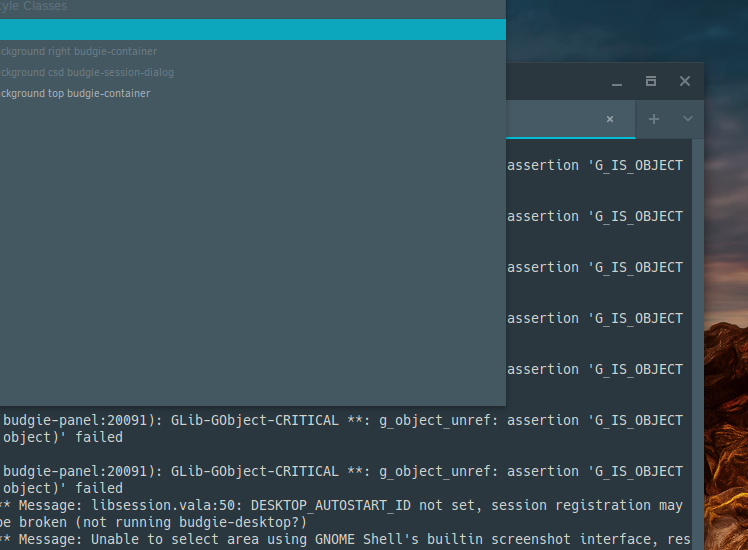Expand the terminal tab list chevron
The height and width of the screenshot is (550, 748).
click(x=687, y=118)
